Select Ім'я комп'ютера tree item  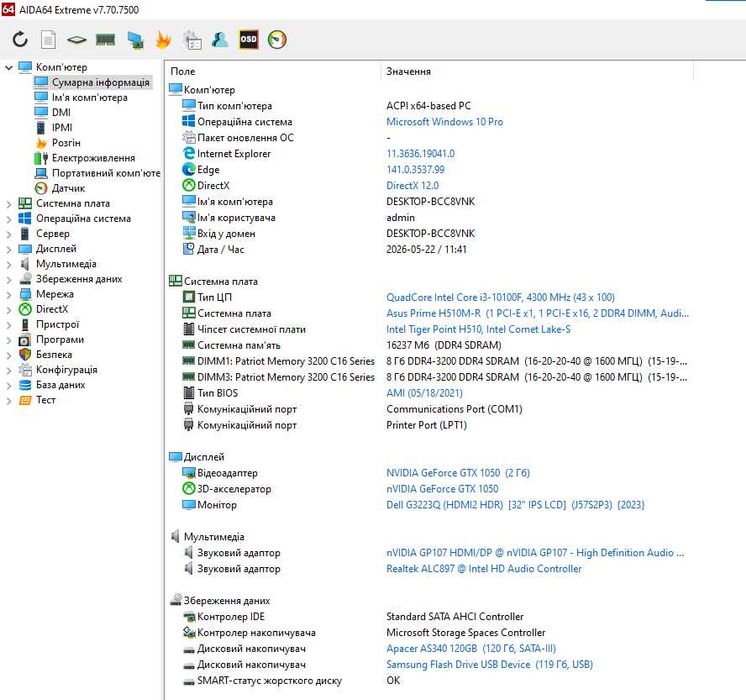coord(89,98)
